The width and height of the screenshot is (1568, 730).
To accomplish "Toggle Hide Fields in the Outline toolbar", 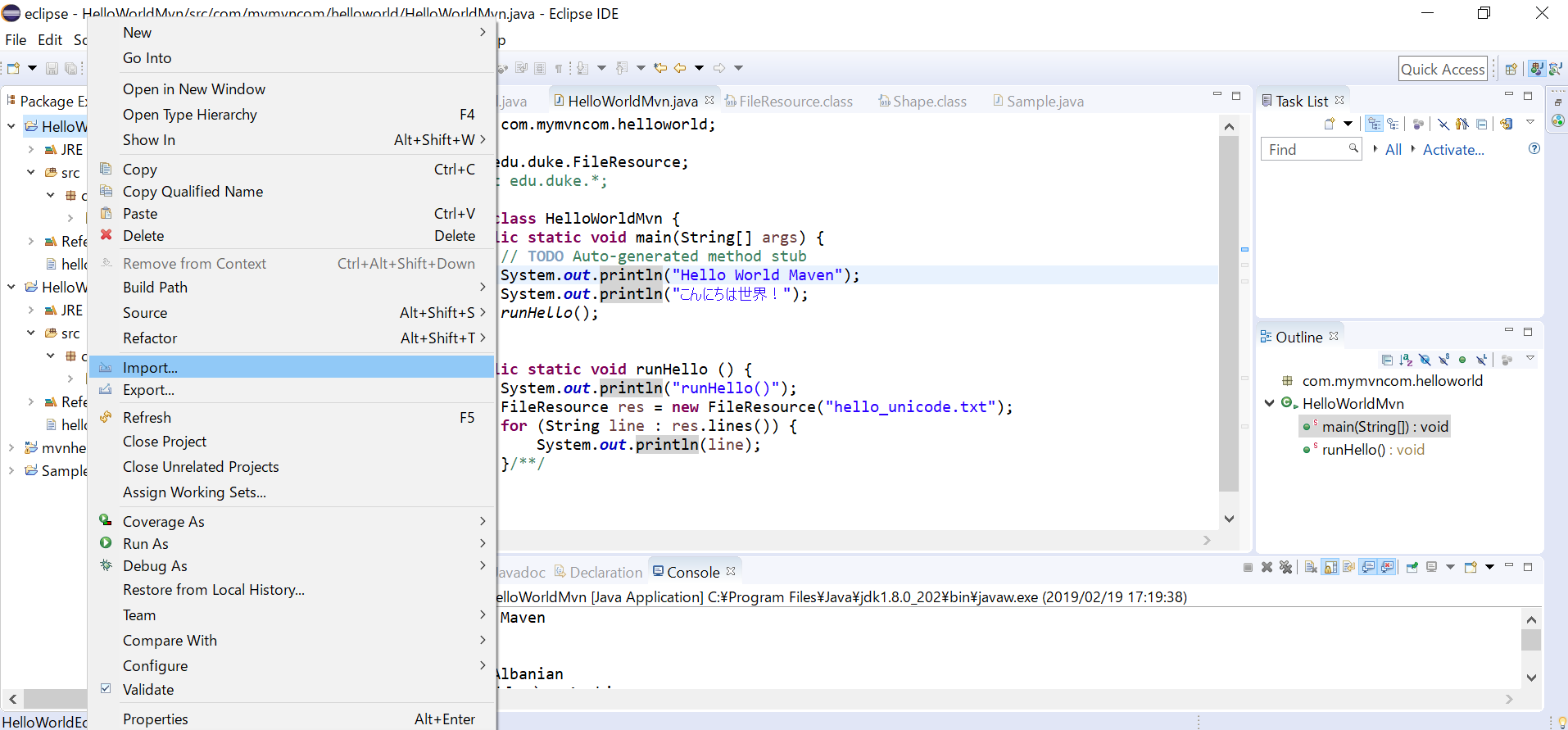I will pyautogui.click(x=1425, y=360).
